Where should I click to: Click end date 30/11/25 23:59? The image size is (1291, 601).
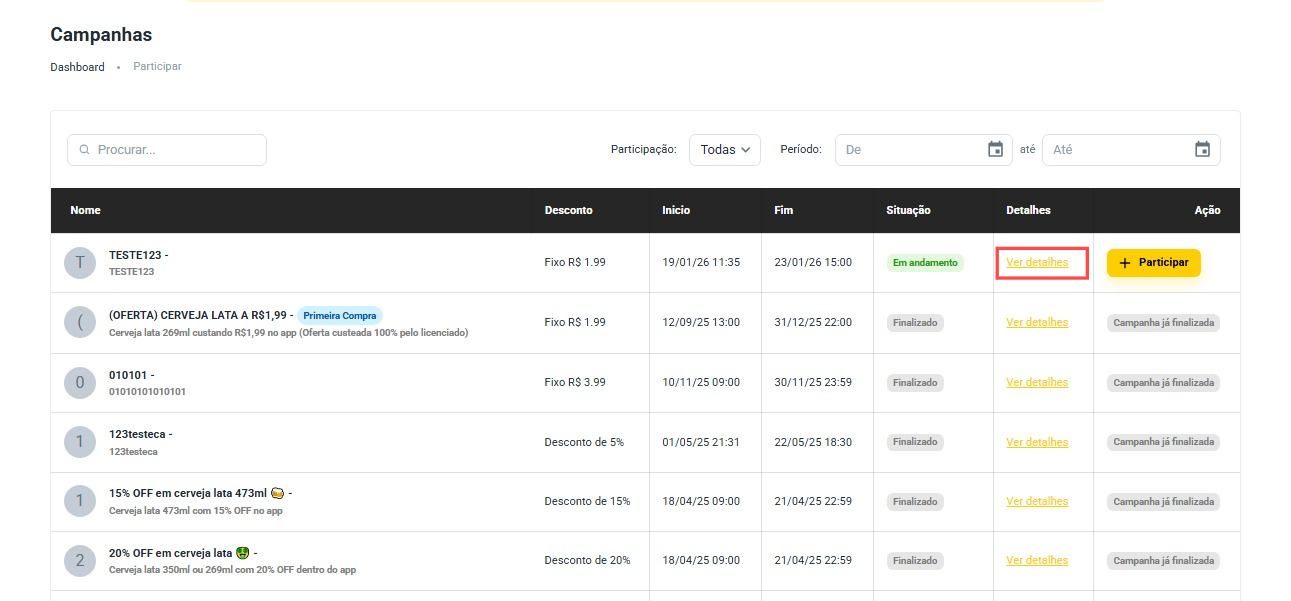(813, 382)
